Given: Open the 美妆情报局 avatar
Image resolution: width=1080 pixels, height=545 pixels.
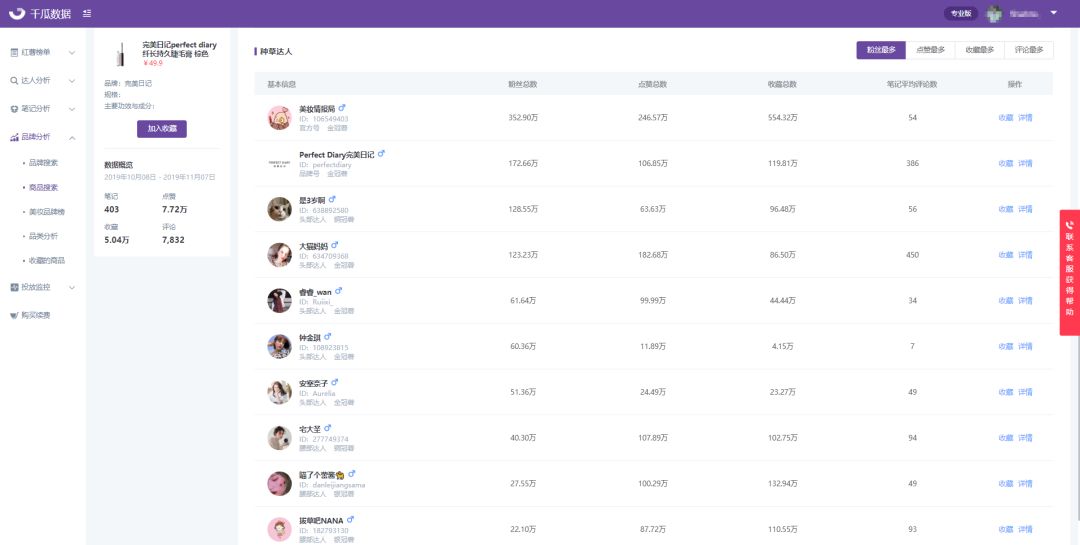Looking at the screenshot, I should (x=280, y=118).
